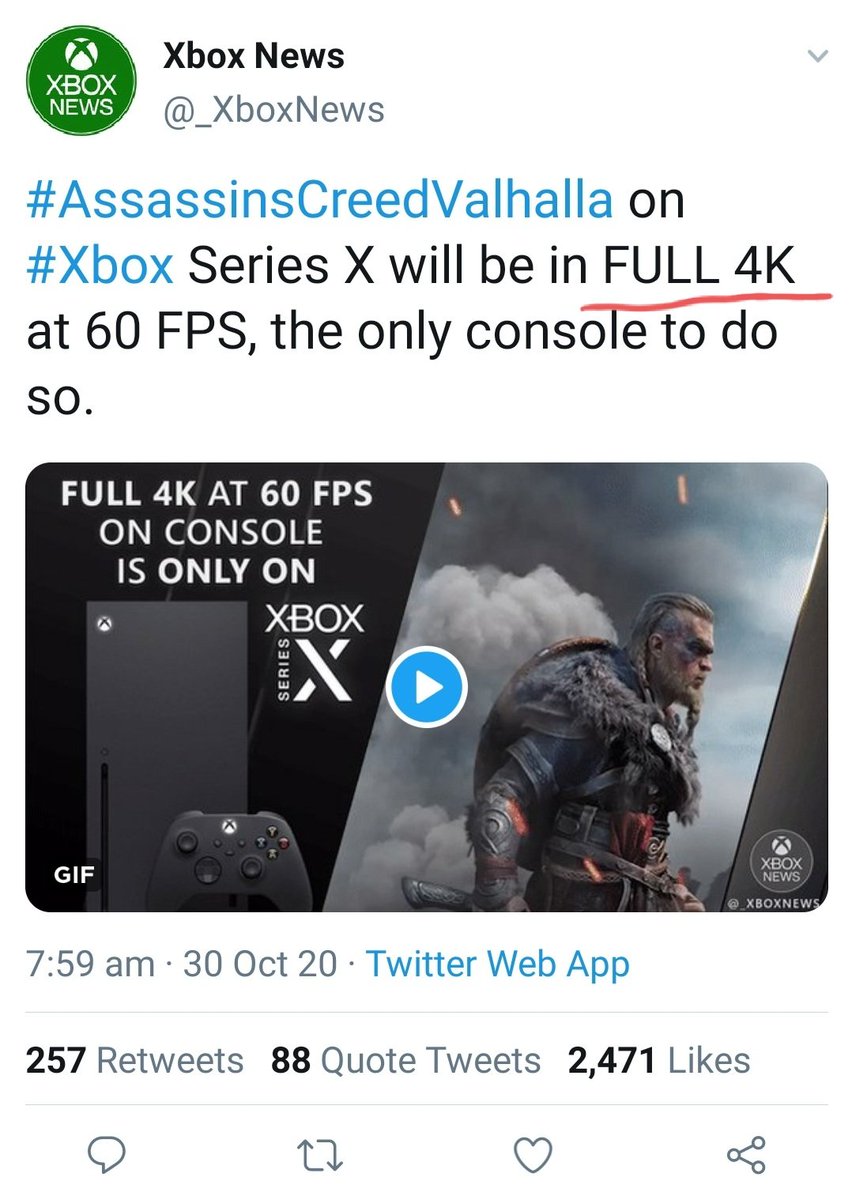Click the GIF badge on media

point(74,873)
